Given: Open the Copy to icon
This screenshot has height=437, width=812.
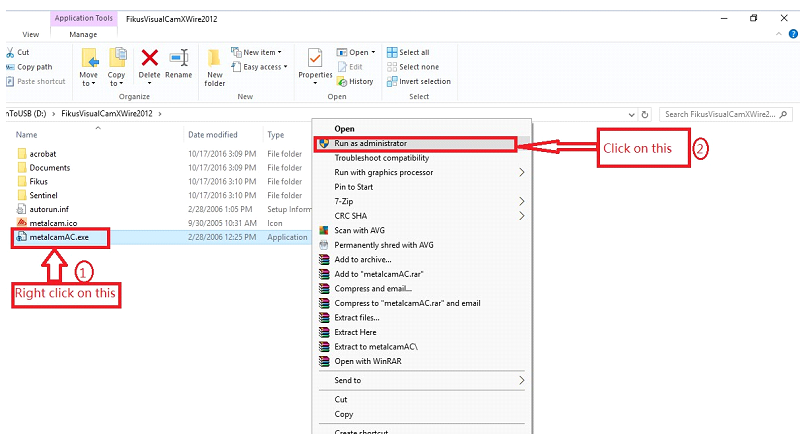Looking at the screenshot, I should (x=117, y=59).
